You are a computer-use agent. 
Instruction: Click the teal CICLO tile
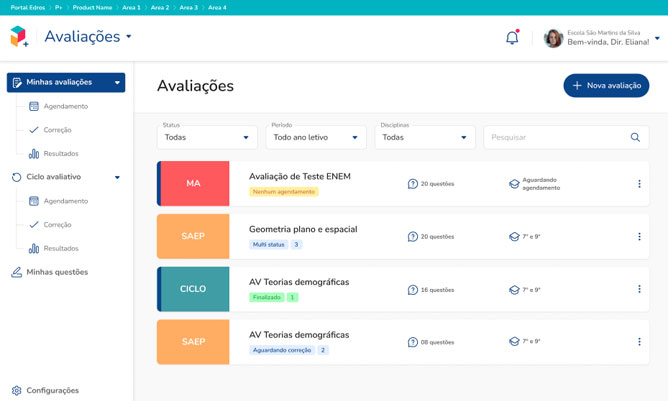point(193,289)
